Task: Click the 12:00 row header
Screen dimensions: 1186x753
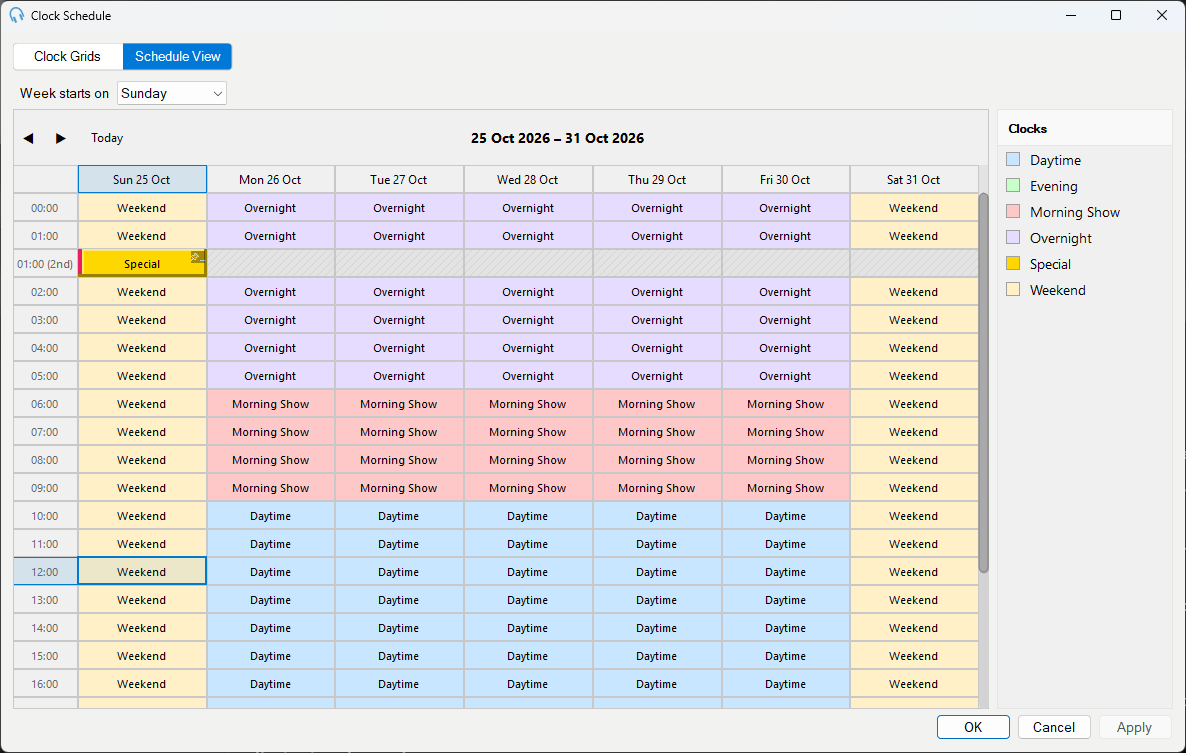Action: pyautogui.click(x=45, y=572)
